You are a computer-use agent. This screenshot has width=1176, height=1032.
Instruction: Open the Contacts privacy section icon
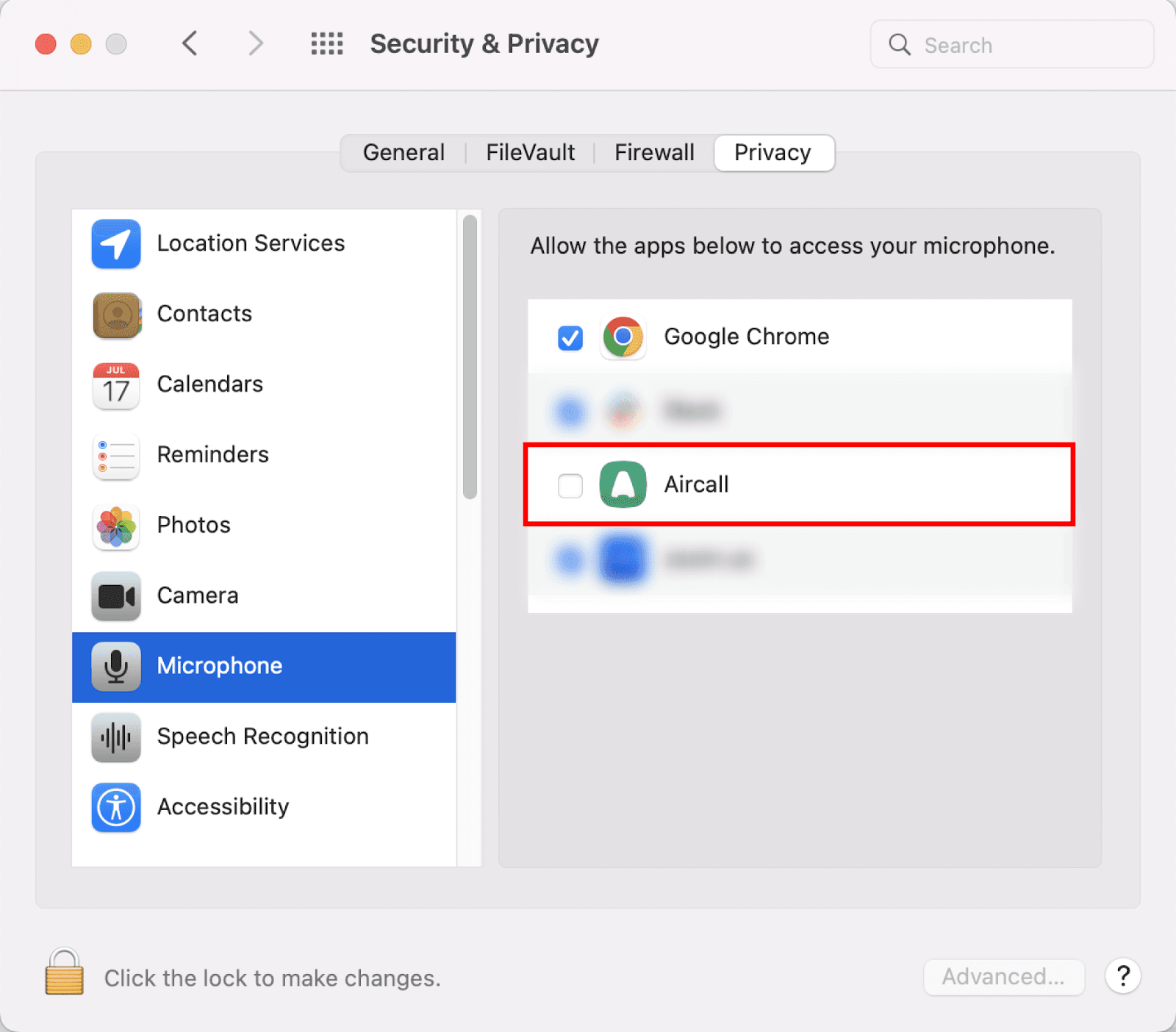(x=115, y=314)
